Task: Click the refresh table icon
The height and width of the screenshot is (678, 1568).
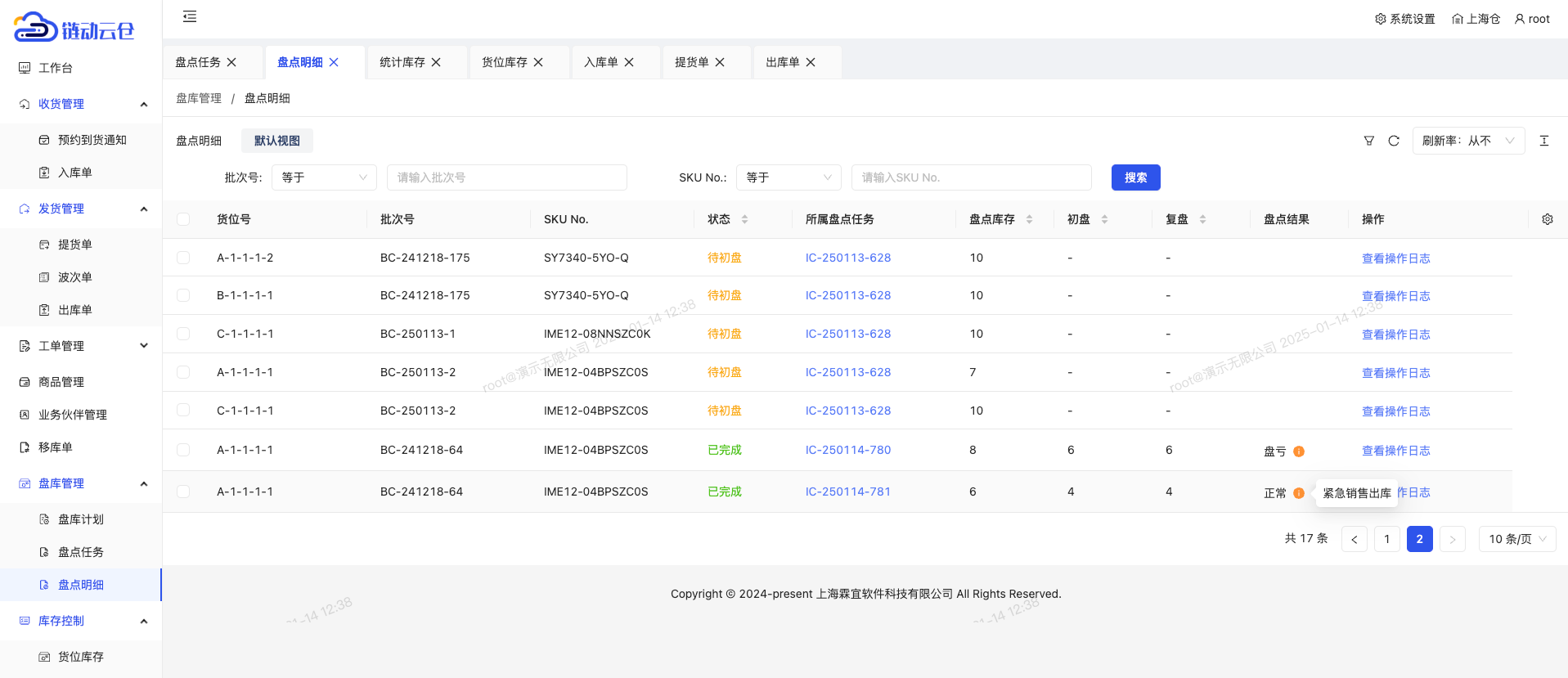Action: 1394,141
